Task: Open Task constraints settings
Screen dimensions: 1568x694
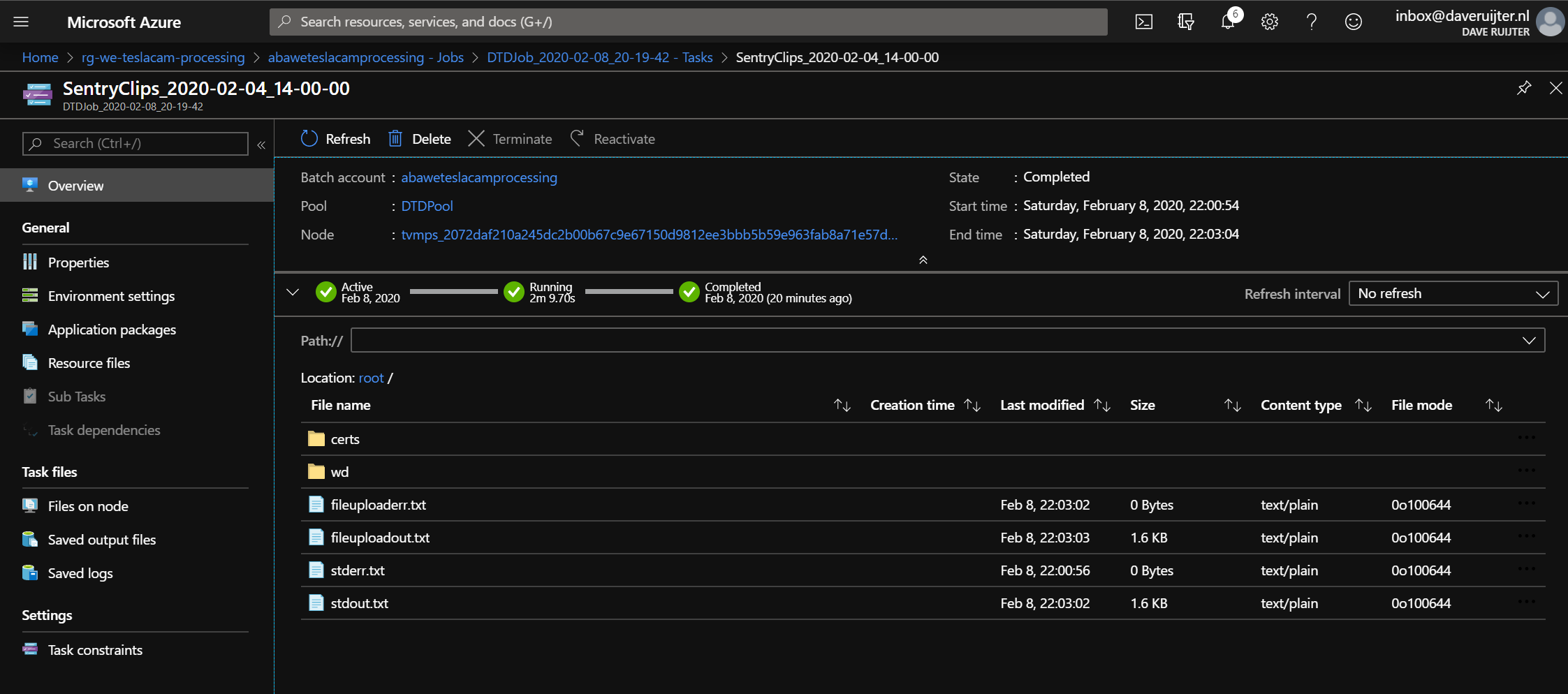Action: [x=95, y=650]
